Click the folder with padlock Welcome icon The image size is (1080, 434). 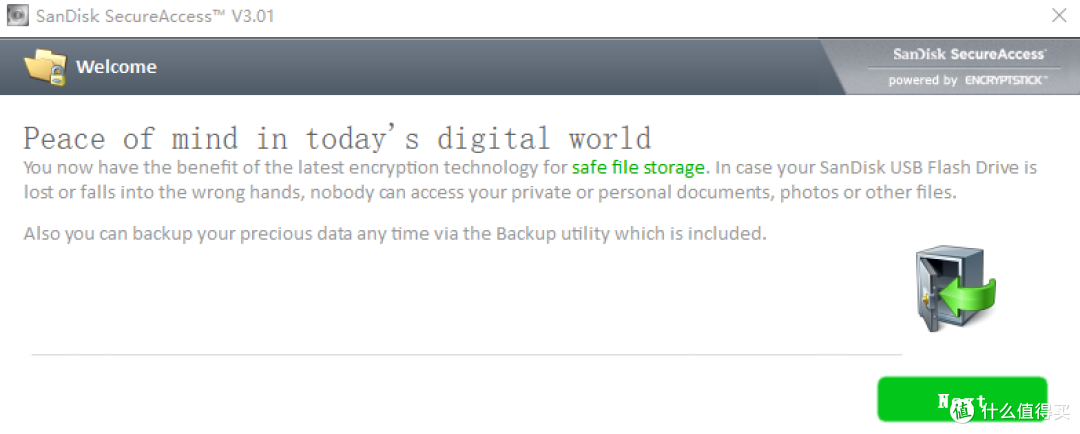tap(45, 67)
